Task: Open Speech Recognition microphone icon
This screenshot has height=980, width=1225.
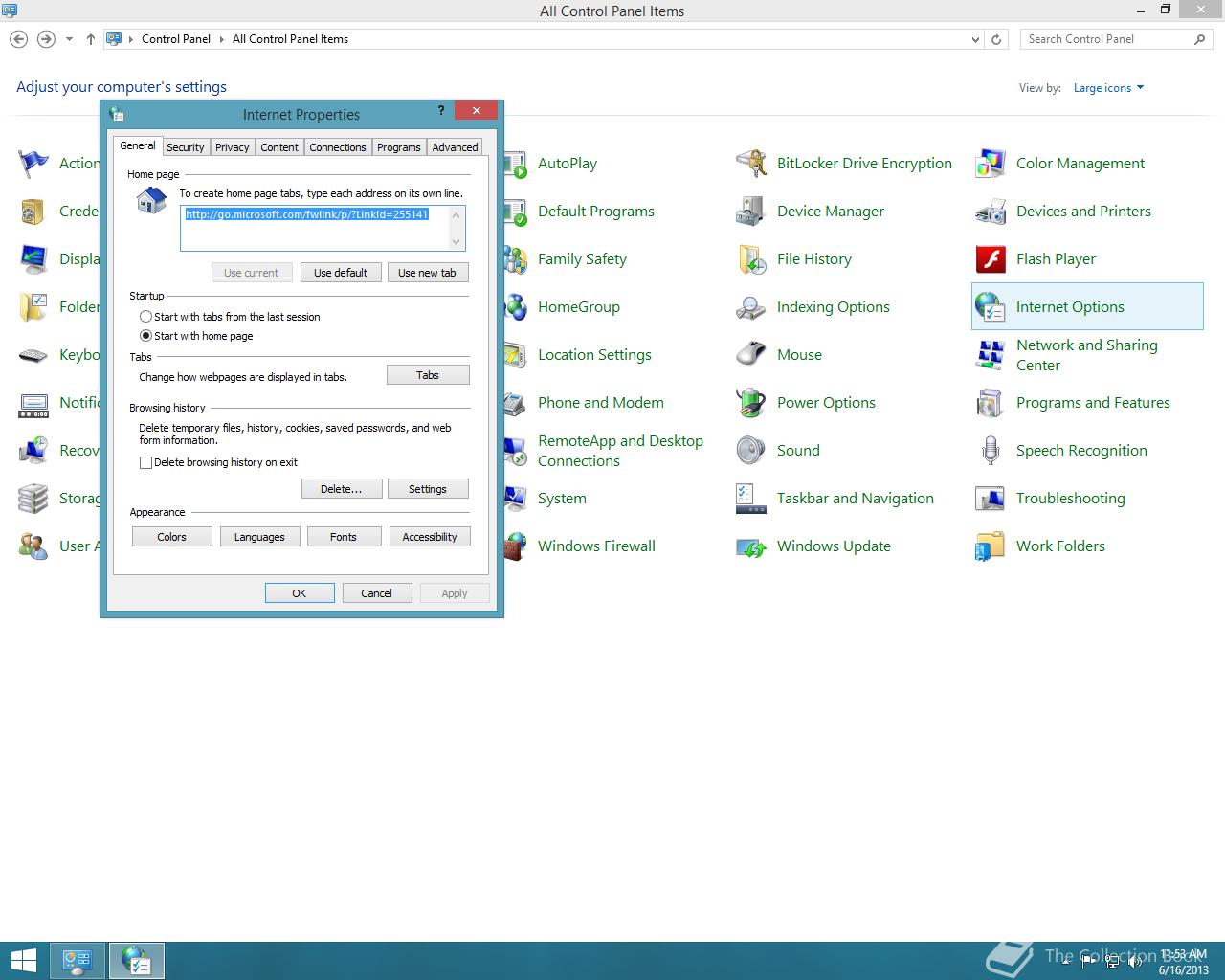Action: (991, 451)
